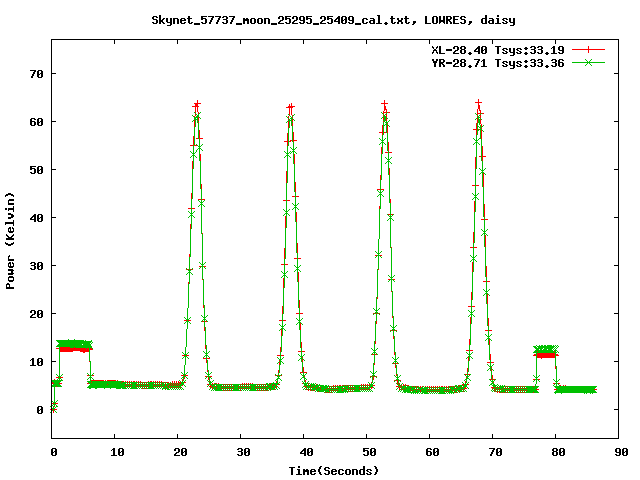Click the y-axis tick label 20
Viewport: 640px width, 480px height.
pyautogui.click(x=36, y=314)
